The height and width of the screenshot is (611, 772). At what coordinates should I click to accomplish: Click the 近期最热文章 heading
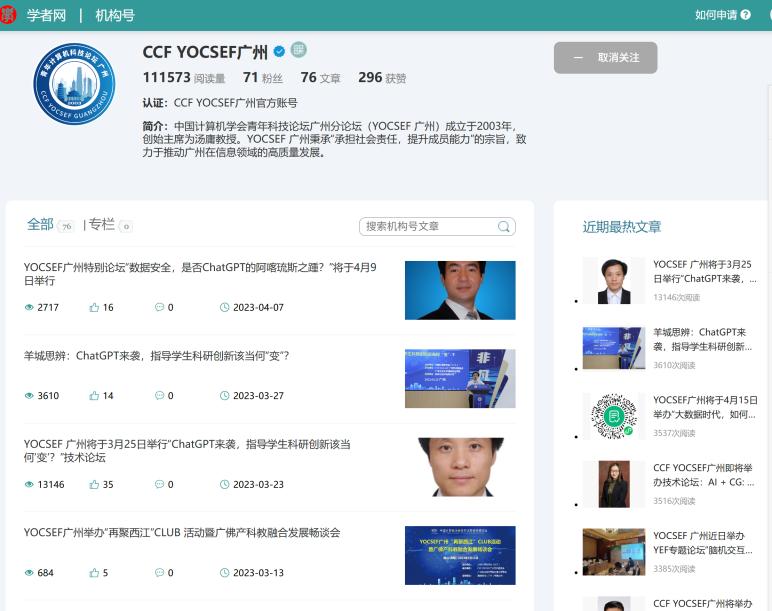621,227
